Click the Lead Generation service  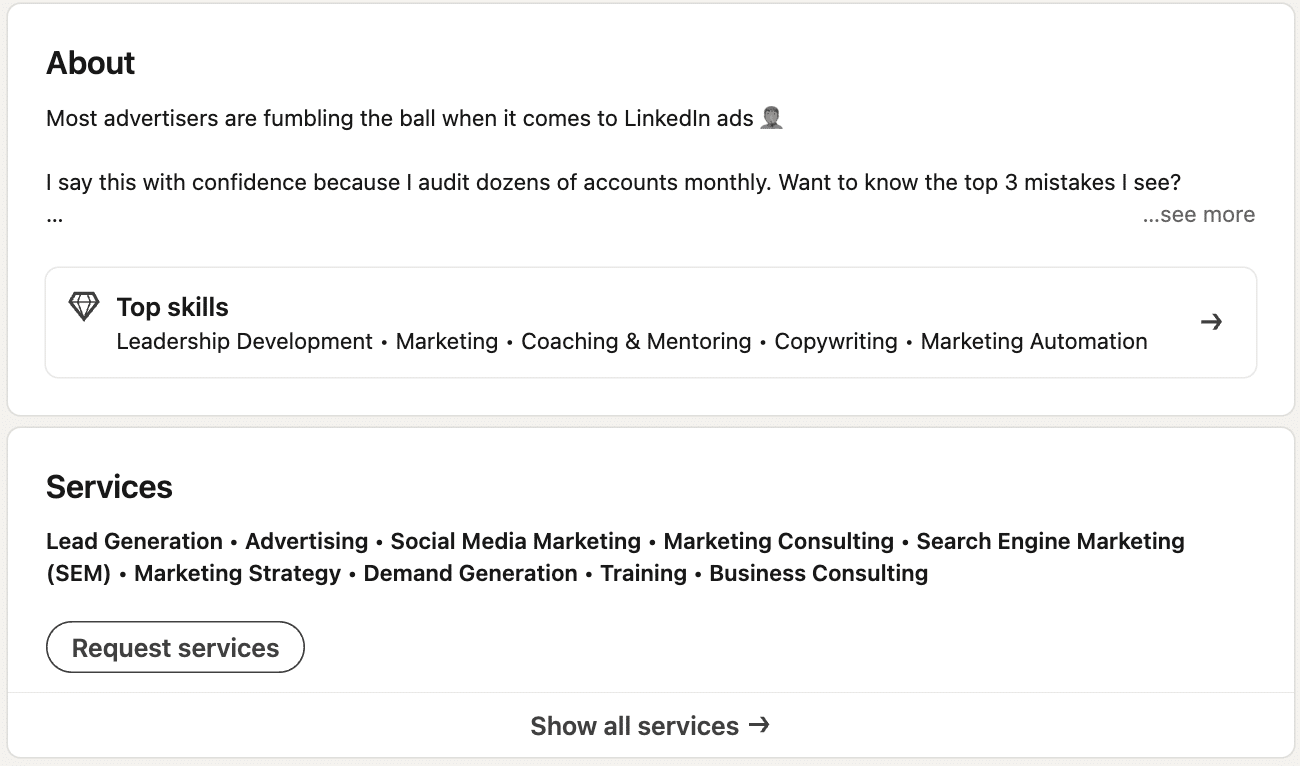pyautogui.click(x=134, y=542)
